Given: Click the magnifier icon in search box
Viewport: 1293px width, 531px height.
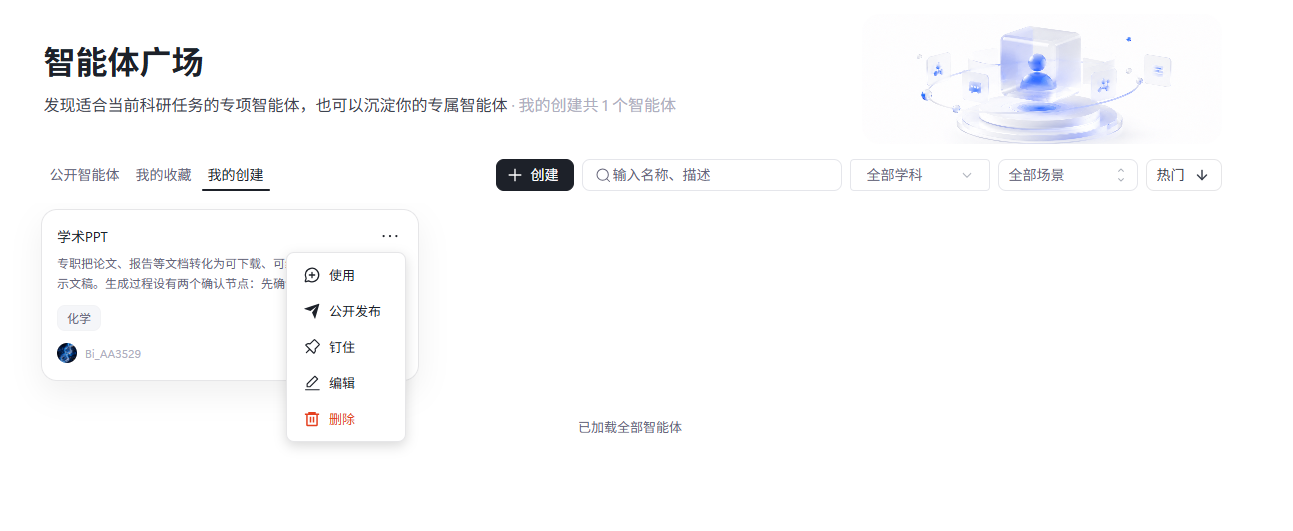Looking at the screenshot, I should [603, 175].
